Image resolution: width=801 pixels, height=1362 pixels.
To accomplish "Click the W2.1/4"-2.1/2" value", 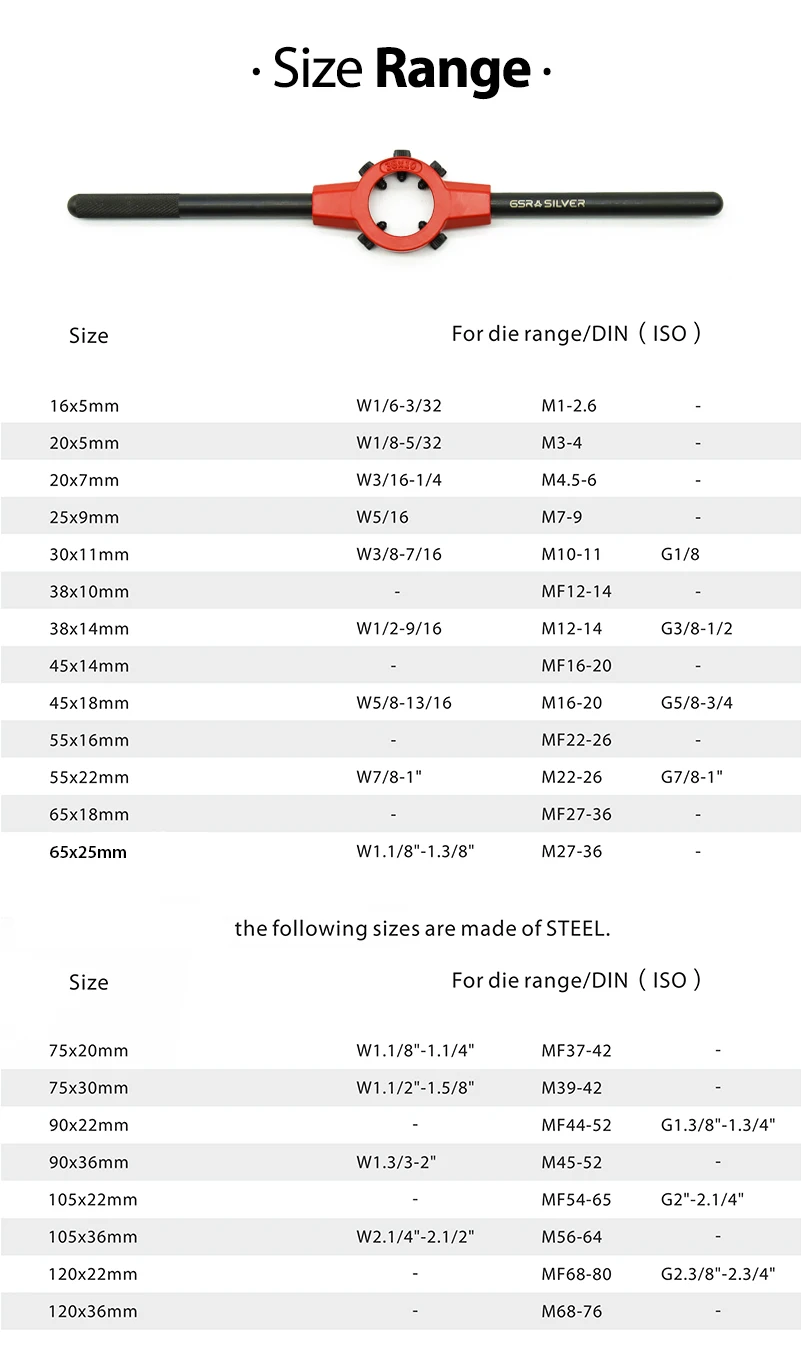I will coord(415,1237).
